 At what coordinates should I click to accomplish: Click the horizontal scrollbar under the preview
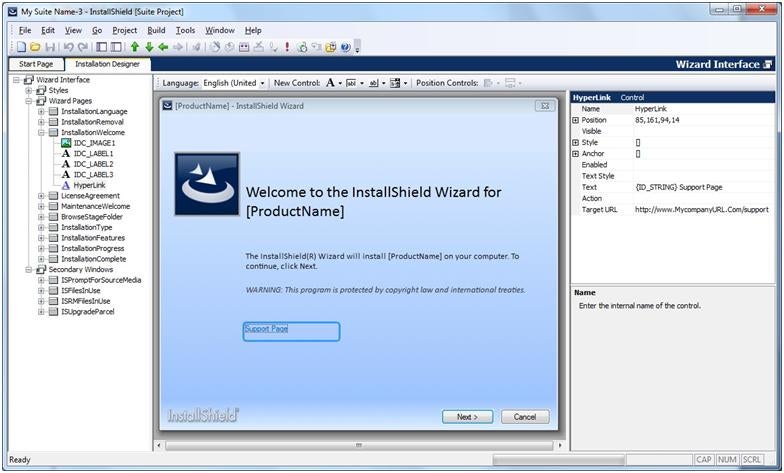(358, 445)
